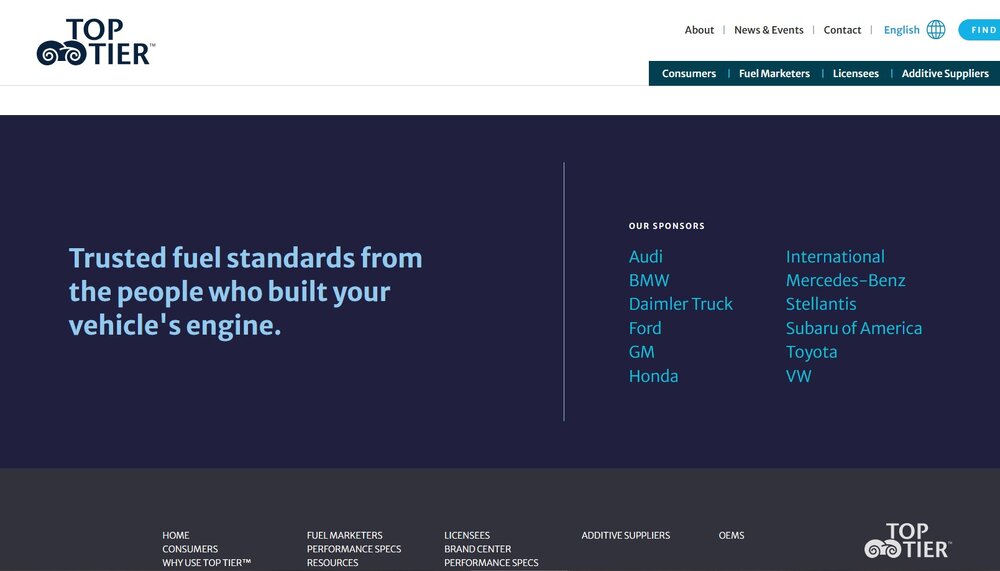Click the TOP TIER logo in footer
The height and width of the screenshot is (571, 1000).
908,540
